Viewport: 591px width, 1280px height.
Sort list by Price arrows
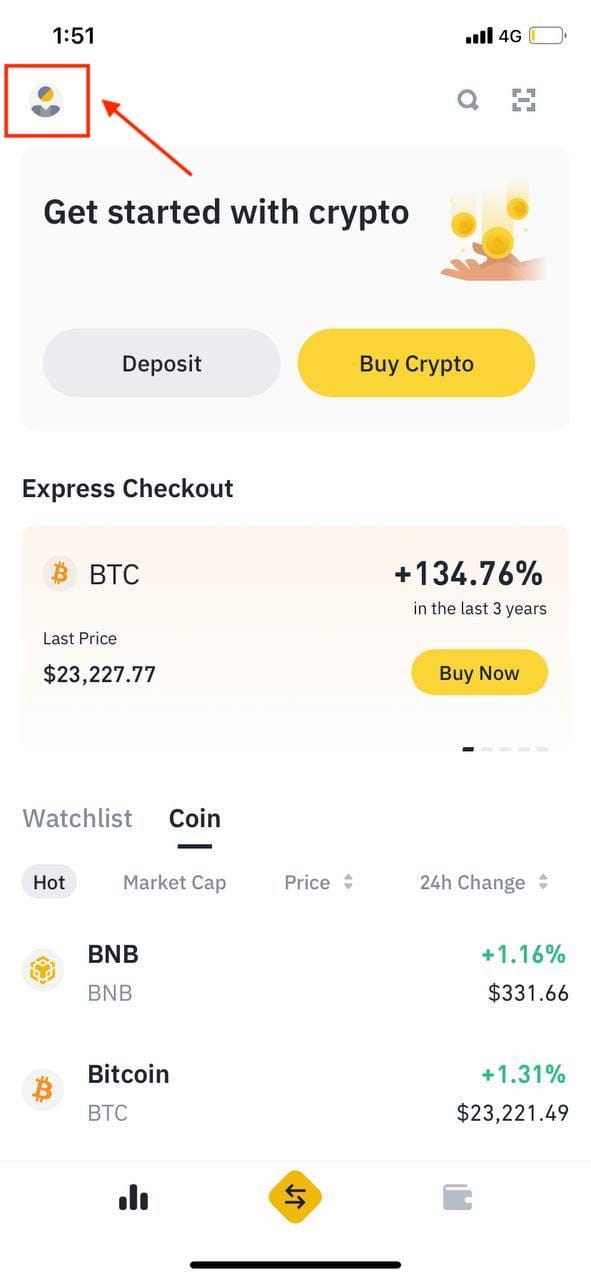pos(348,882)
